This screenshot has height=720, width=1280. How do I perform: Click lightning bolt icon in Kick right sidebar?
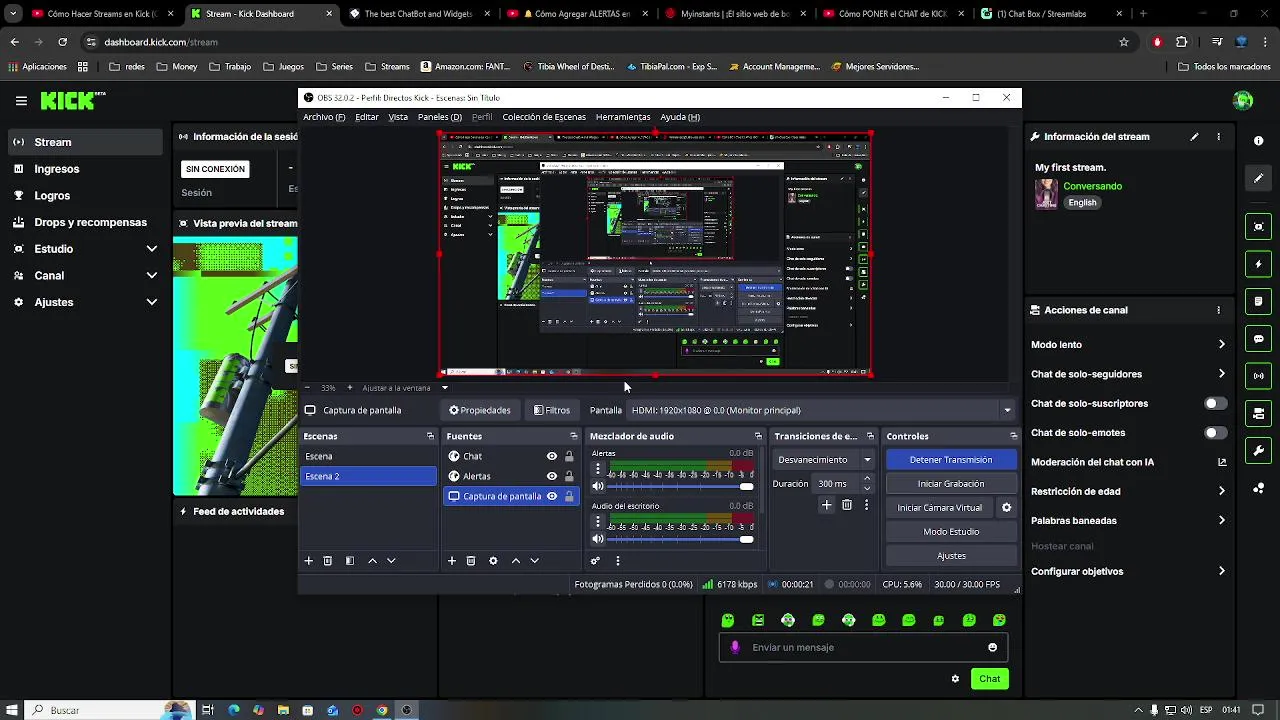(x=1259, y=265)
